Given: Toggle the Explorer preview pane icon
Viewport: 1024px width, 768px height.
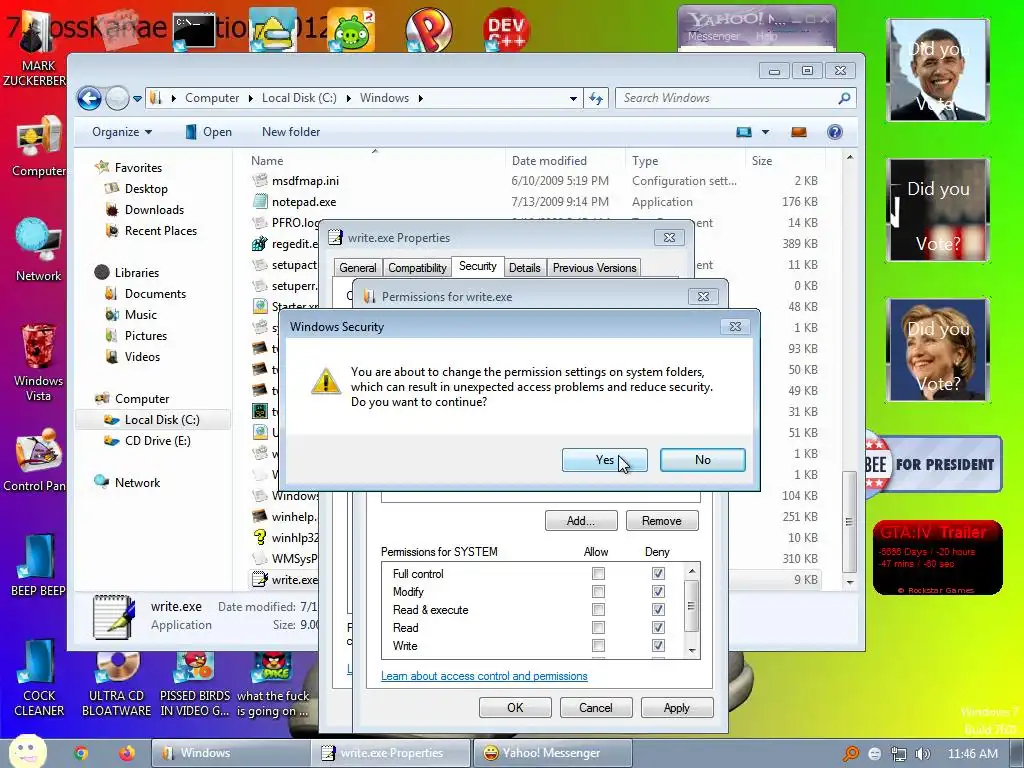Looking at the screenshot, I should click(799, 132).
